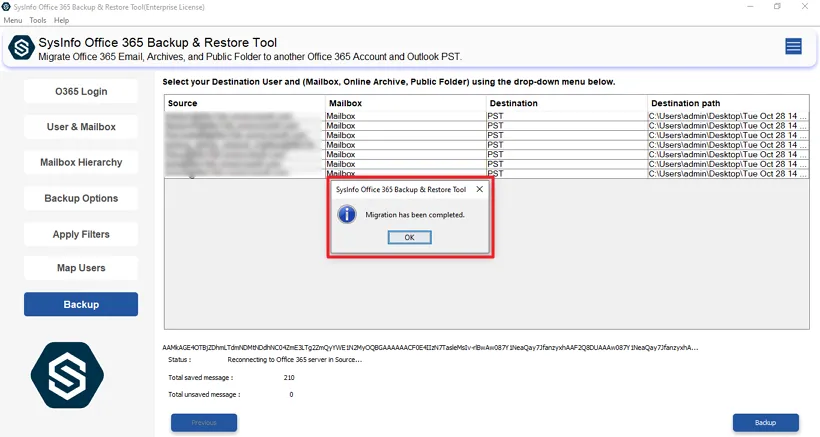
Task: Open the hamburger menu icon in header
Action: (793, 47)
